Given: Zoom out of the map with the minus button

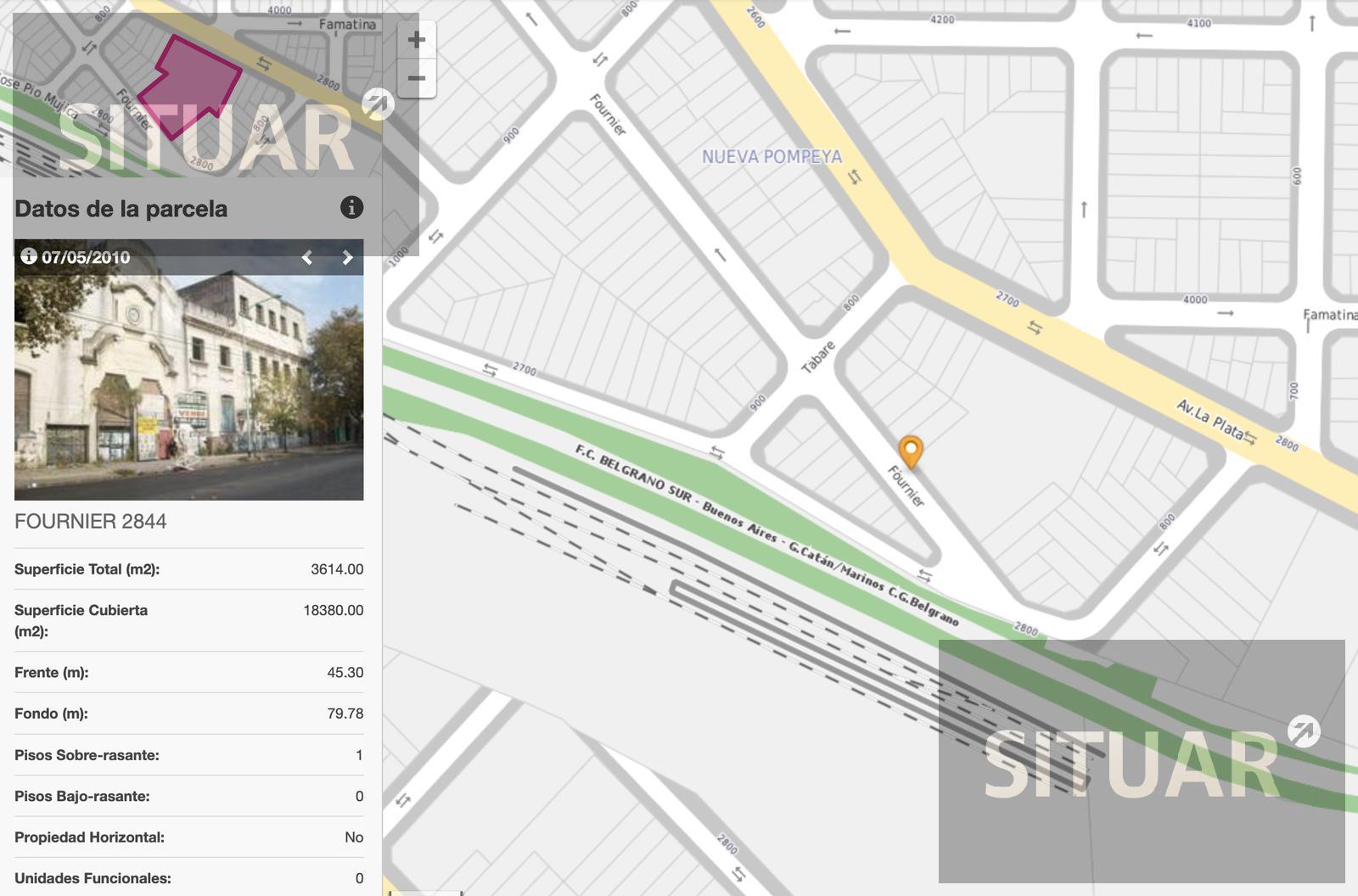Looking at the screenshot, I should coord(416,79).
